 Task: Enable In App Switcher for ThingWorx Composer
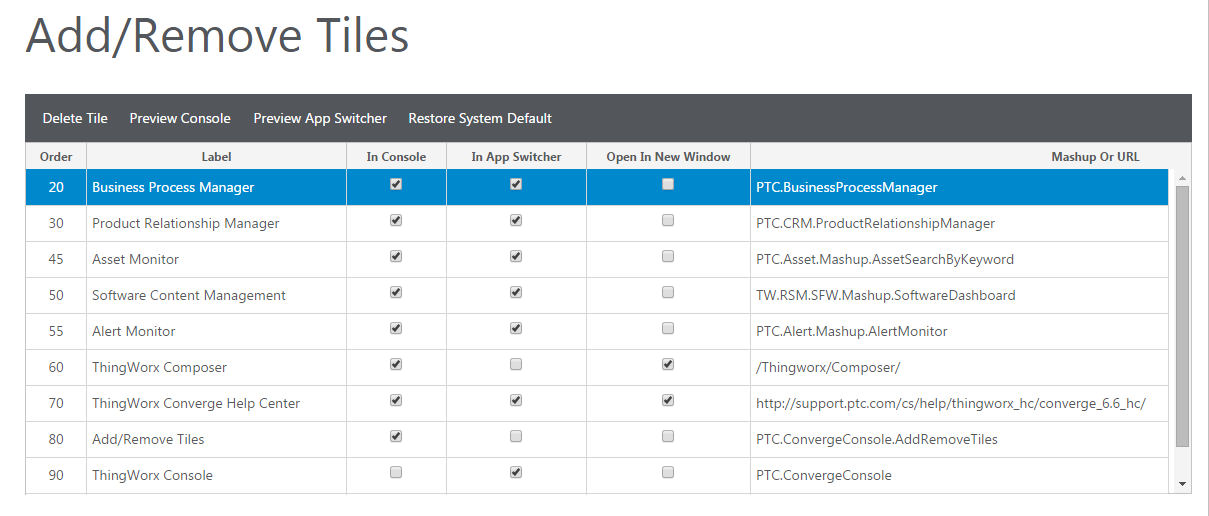[x=516, y=364]
